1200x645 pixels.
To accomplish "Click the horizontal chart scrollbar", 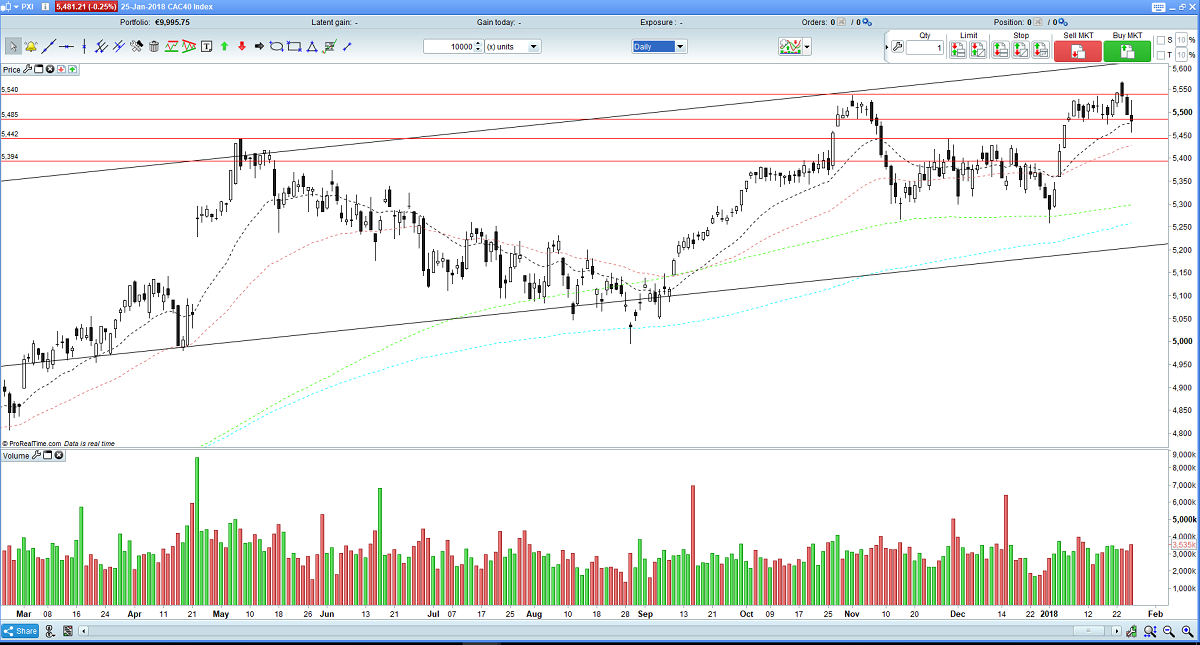I will (600, 631).
